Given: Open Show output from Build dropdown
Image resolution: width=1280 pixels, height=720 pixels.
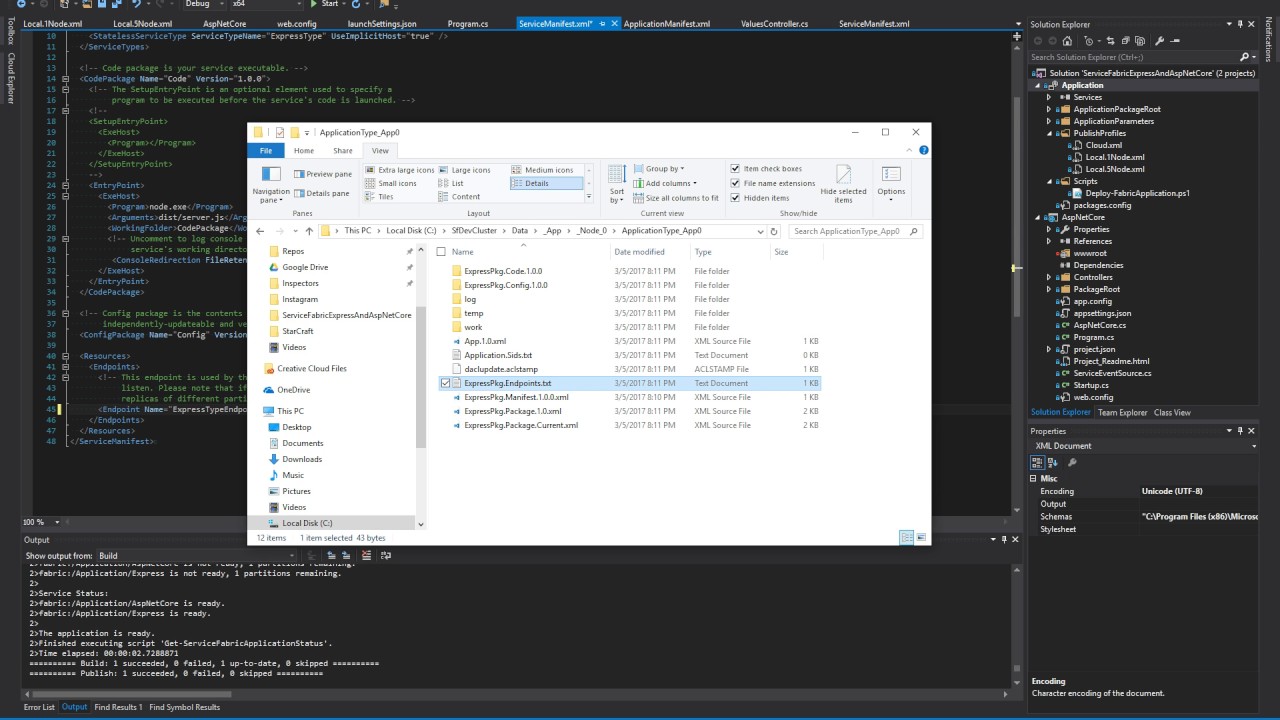Looking at the screenshot, I should point(292,555).
